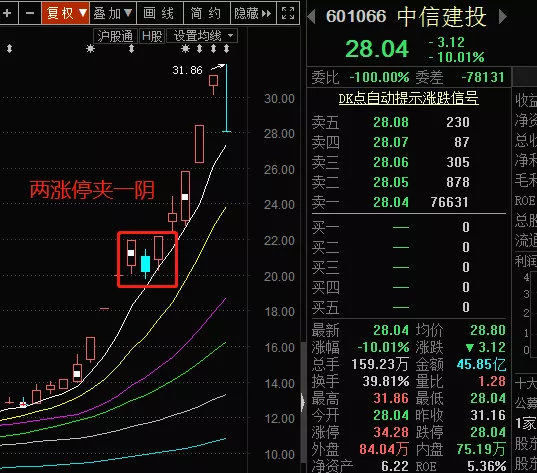Click 委差 value -78131
The height and width of the screenshot is (473, 537).
click(x=483, y=77)
